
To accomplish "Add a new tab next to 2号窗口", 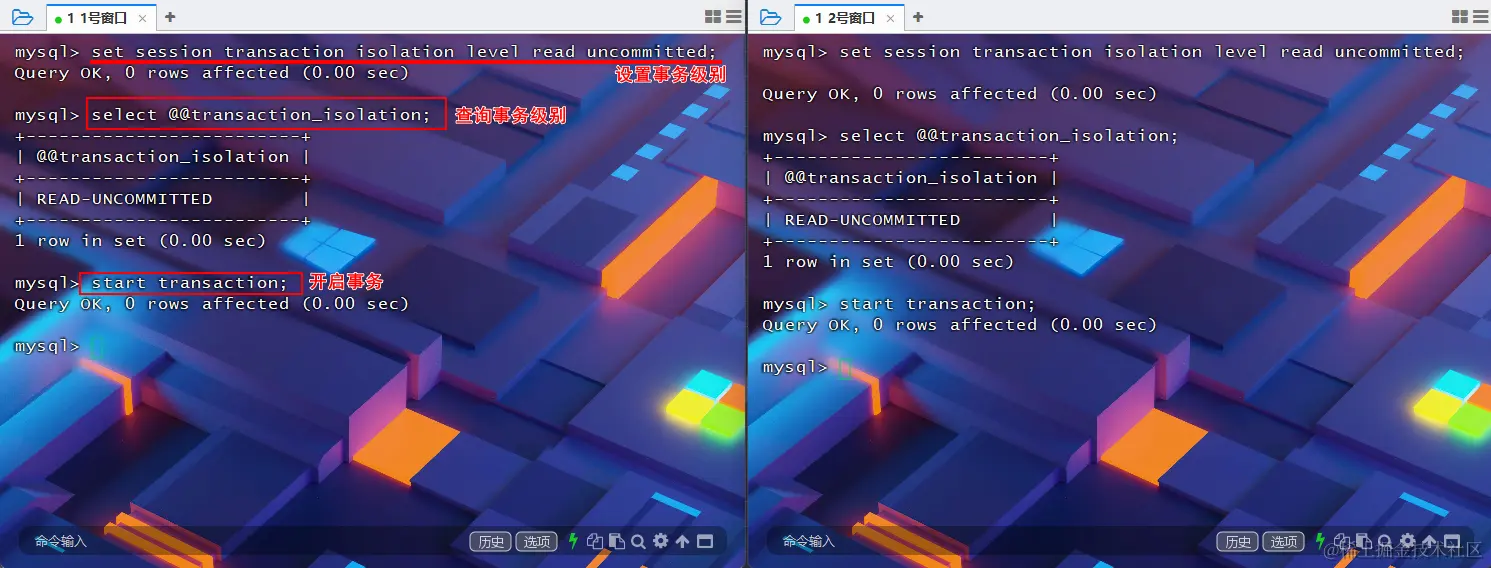I will tap(918, 17).
